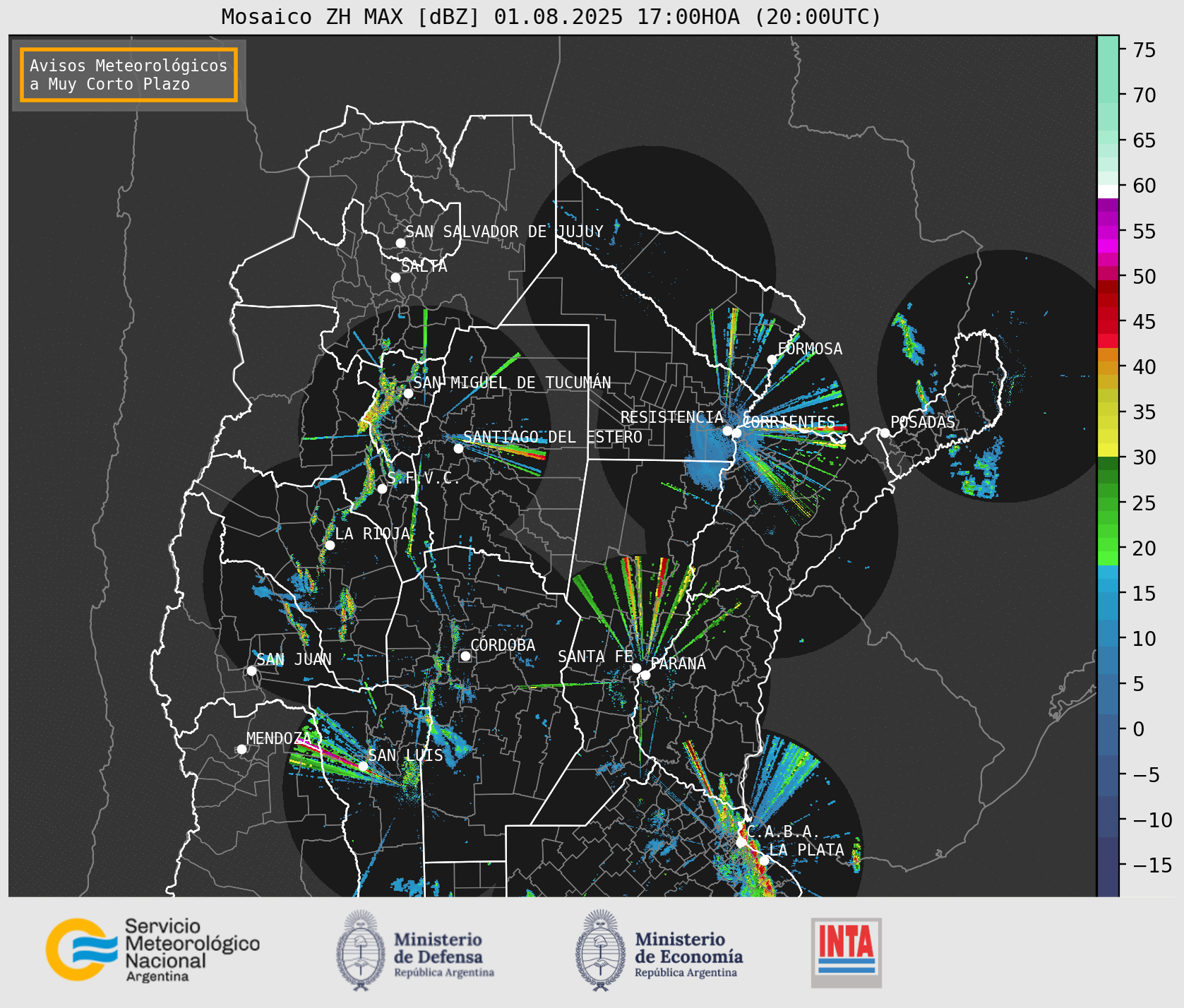
Task: Click the Formosa marker dot
Action: [x=772, y=359]
